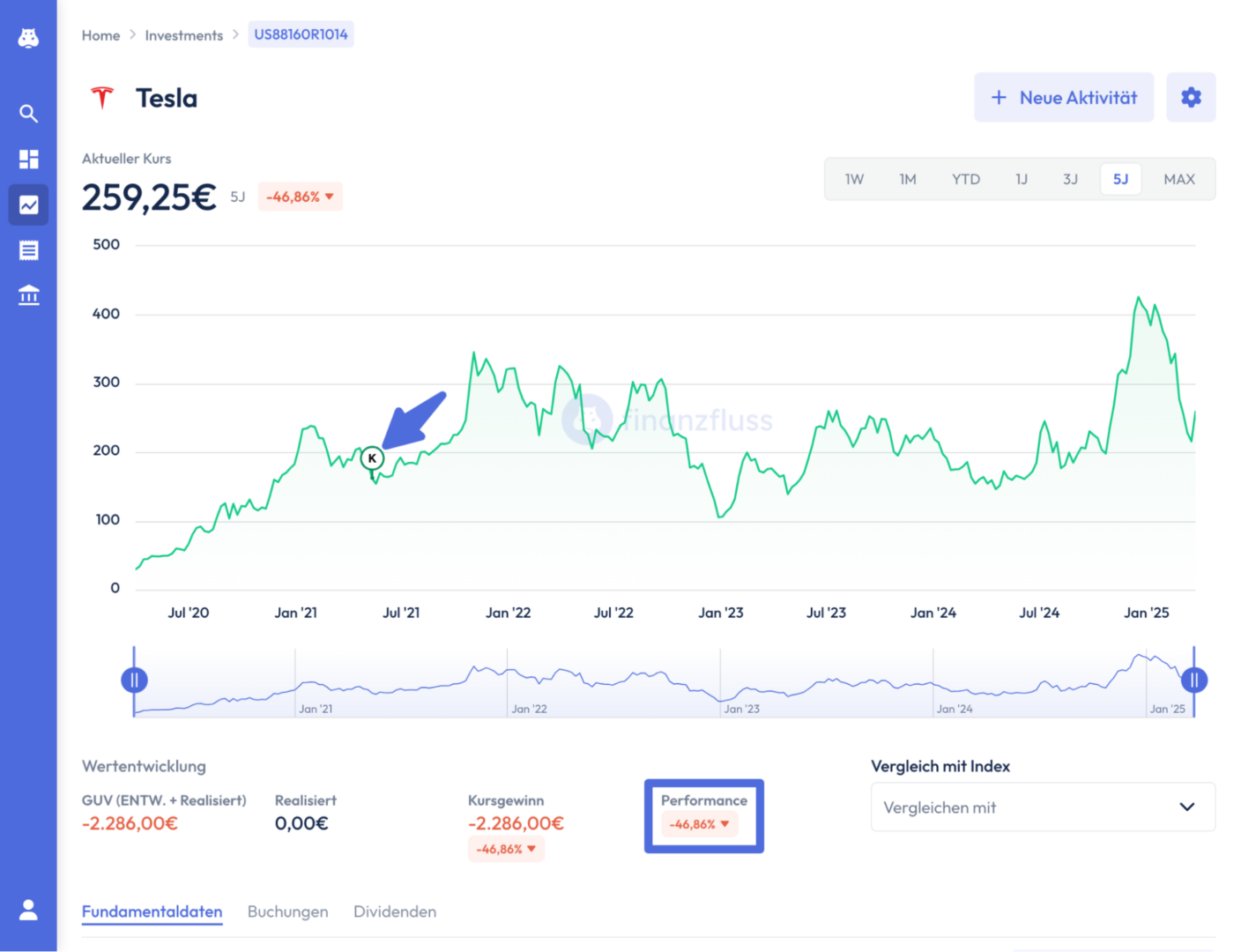Screen dimensions: 1241x952
Task: Click the Vergleich mit Index heading
Action: tap(940, 767)
